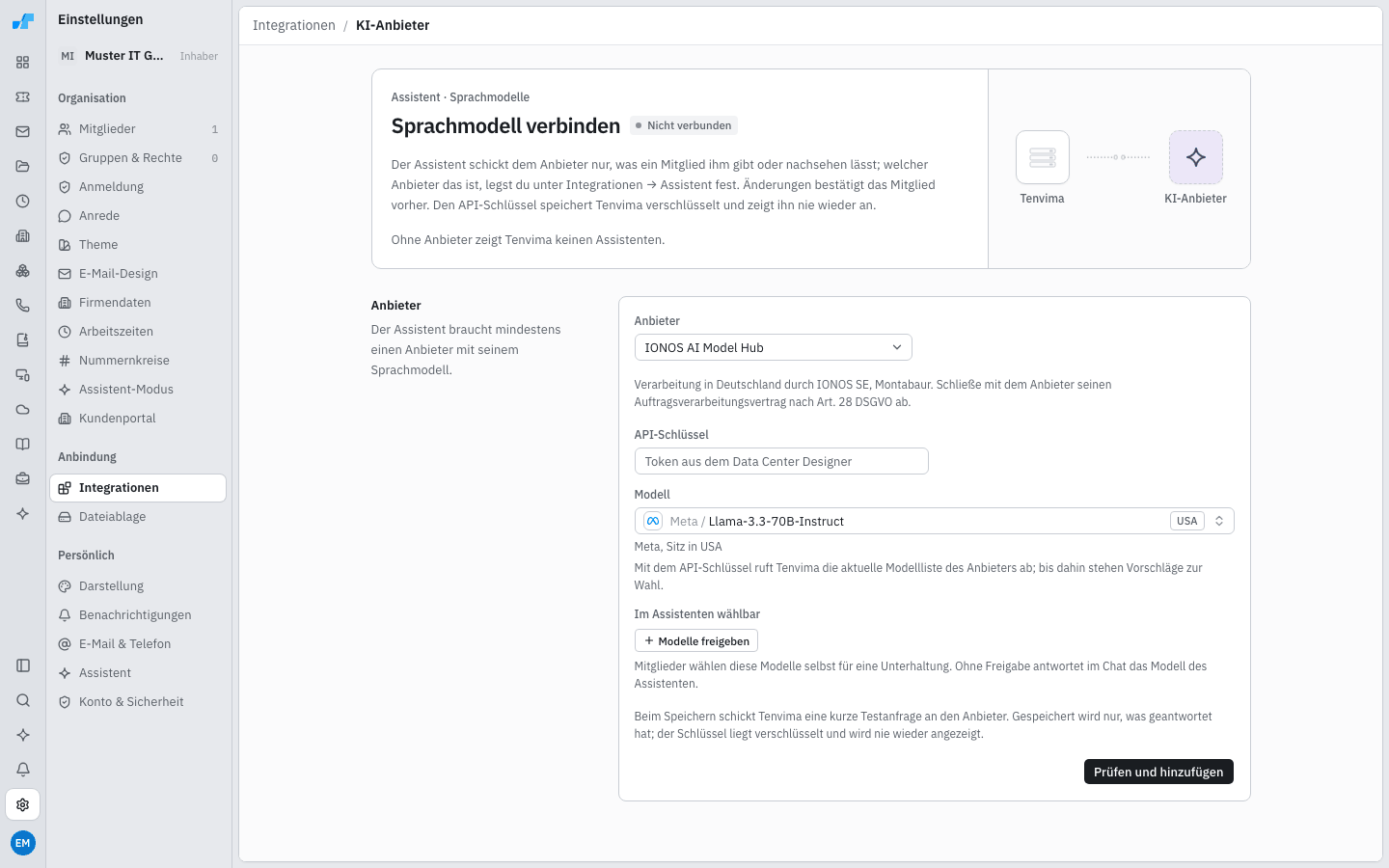Open Benachrichtigungen settings

[x=138, y=615]
